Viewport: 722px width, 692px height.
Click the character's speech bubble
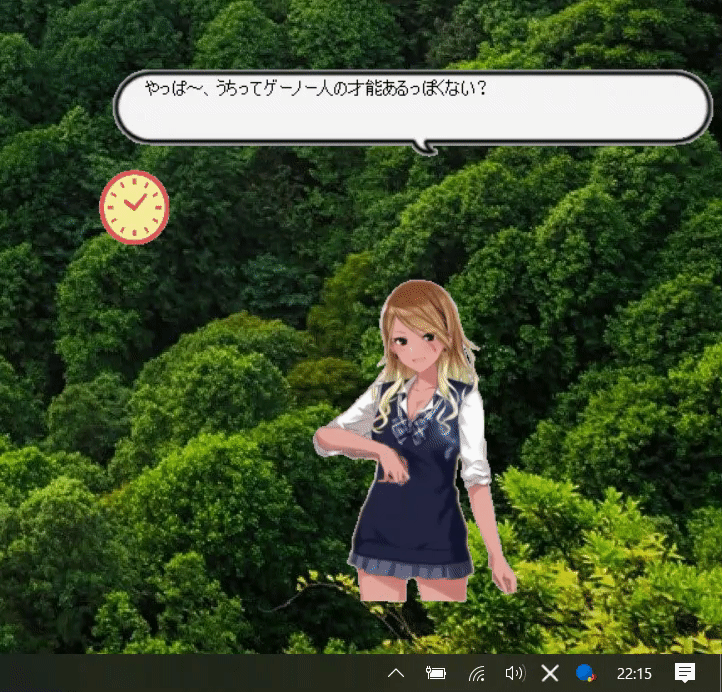[x=600, y=115]
